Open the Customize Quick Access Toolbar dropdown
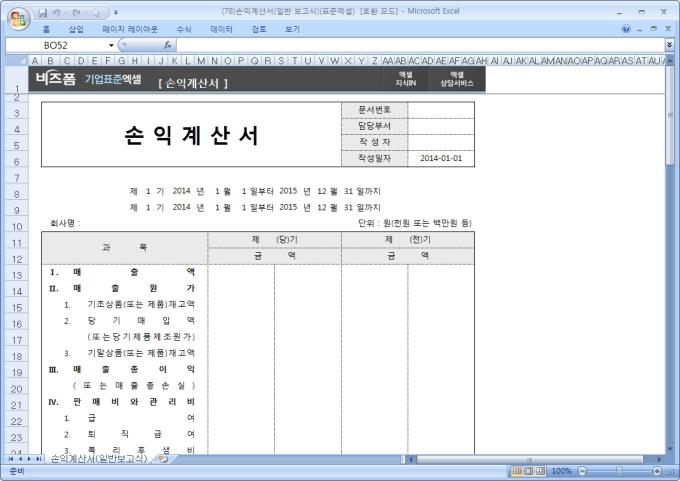The image size is (680, 481). pos(116,13)
